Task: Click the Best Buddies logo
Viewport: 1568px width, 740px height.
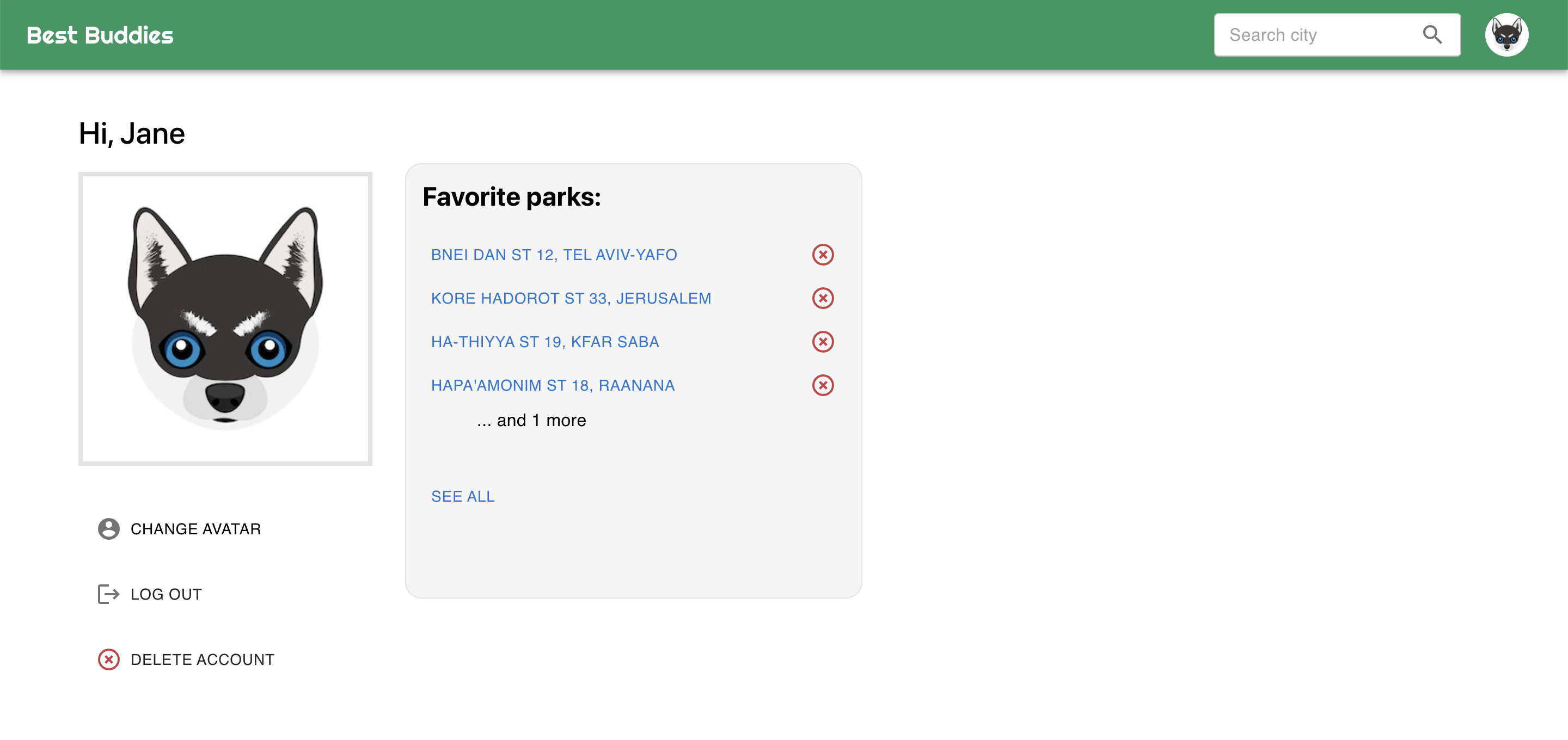Action: click(x=100, y=35)
